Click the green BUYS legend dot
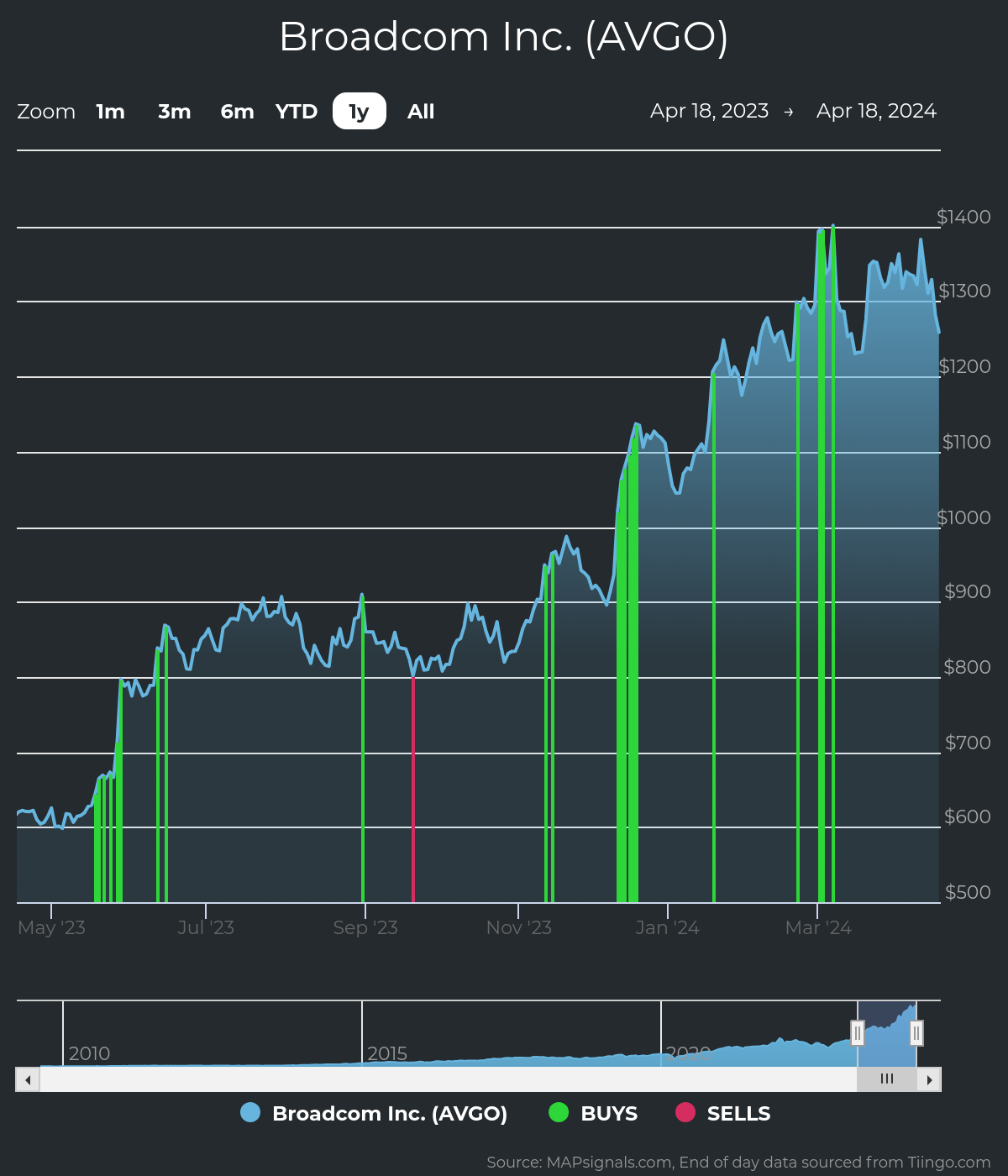Viewport: 1008px width, 1176px height. pos(558,1113)
